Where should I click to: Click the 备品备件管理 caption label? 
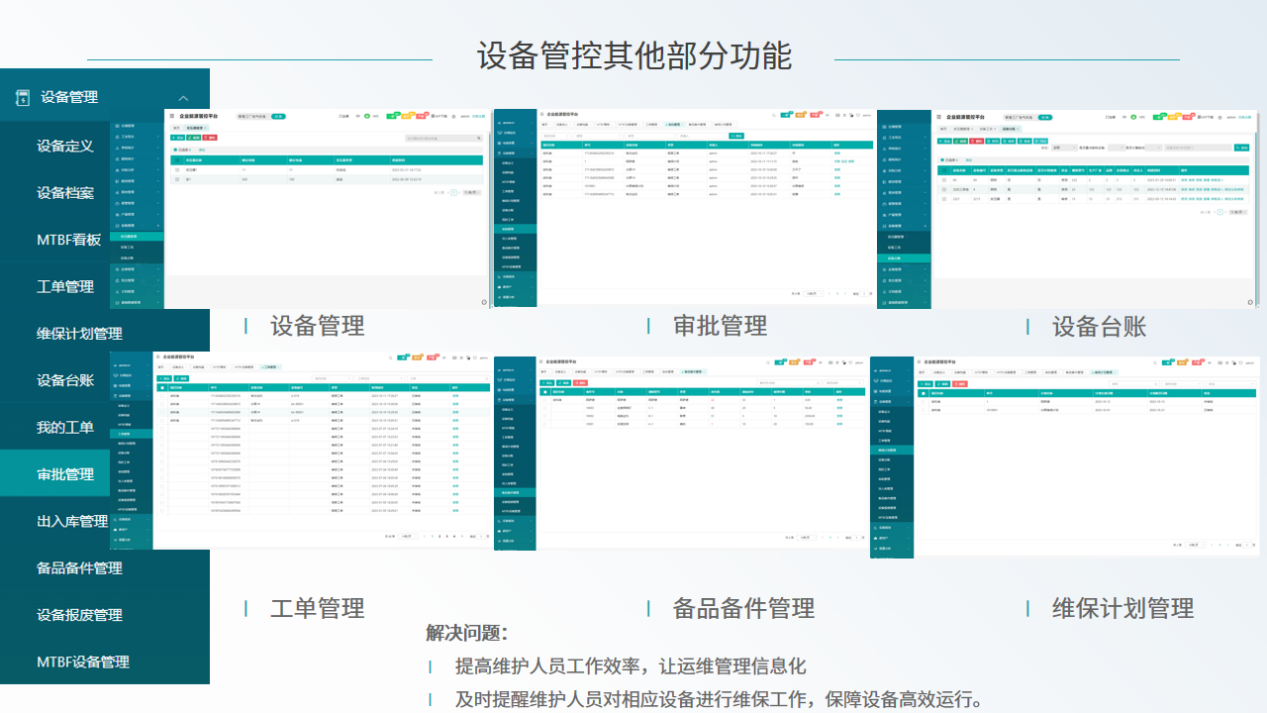744,607
